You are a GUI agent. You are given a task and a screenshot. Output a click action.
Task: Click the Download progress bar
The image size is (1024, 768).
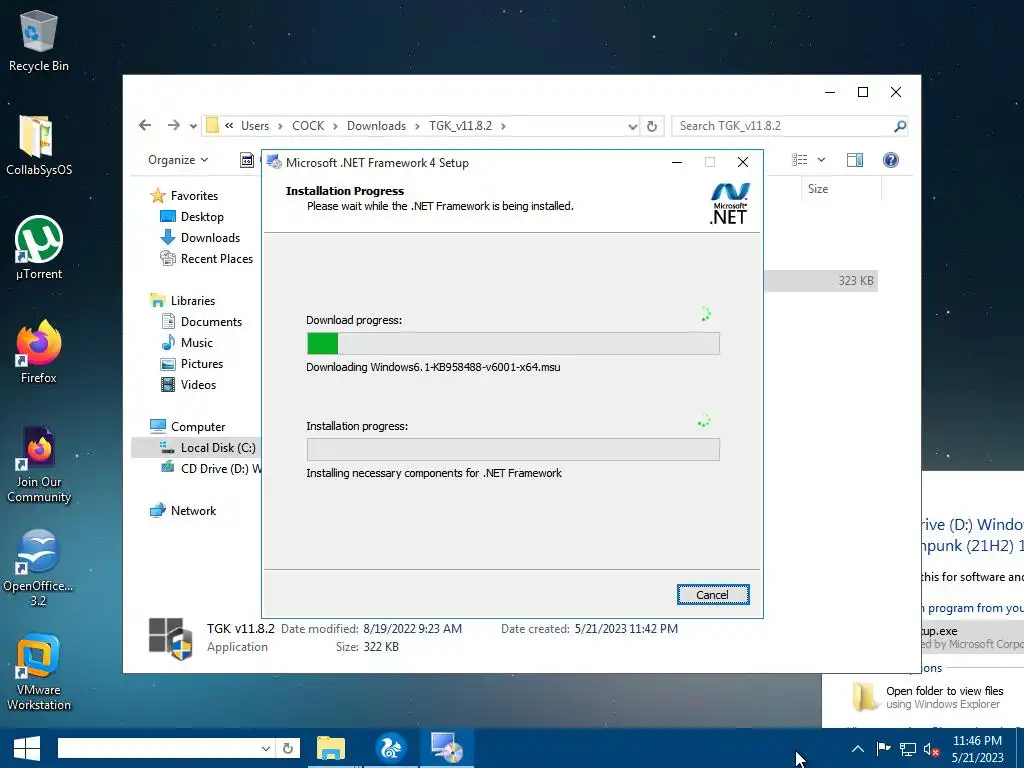[x=513, y=344]
